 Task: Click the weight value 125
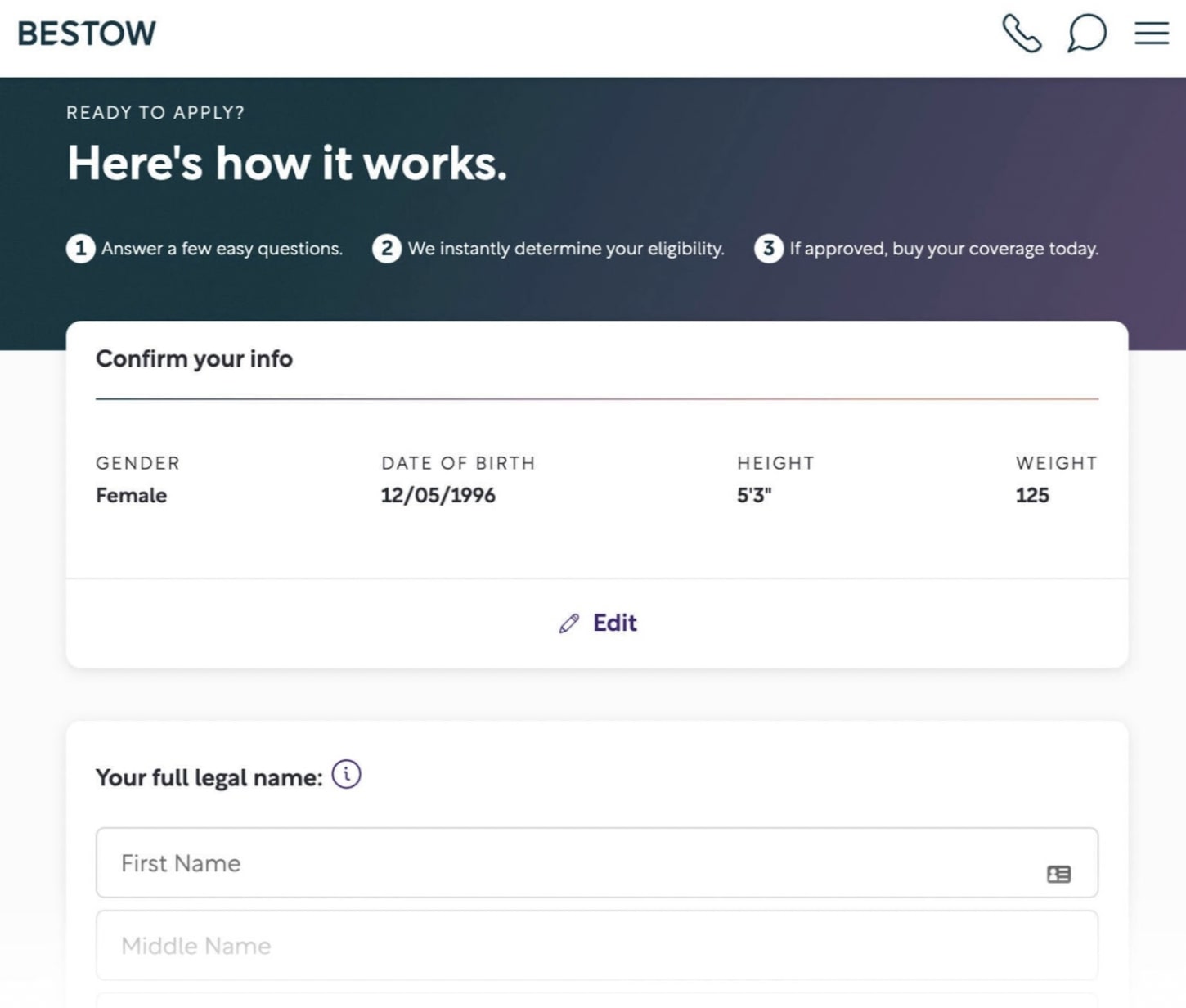point(1031,496)
